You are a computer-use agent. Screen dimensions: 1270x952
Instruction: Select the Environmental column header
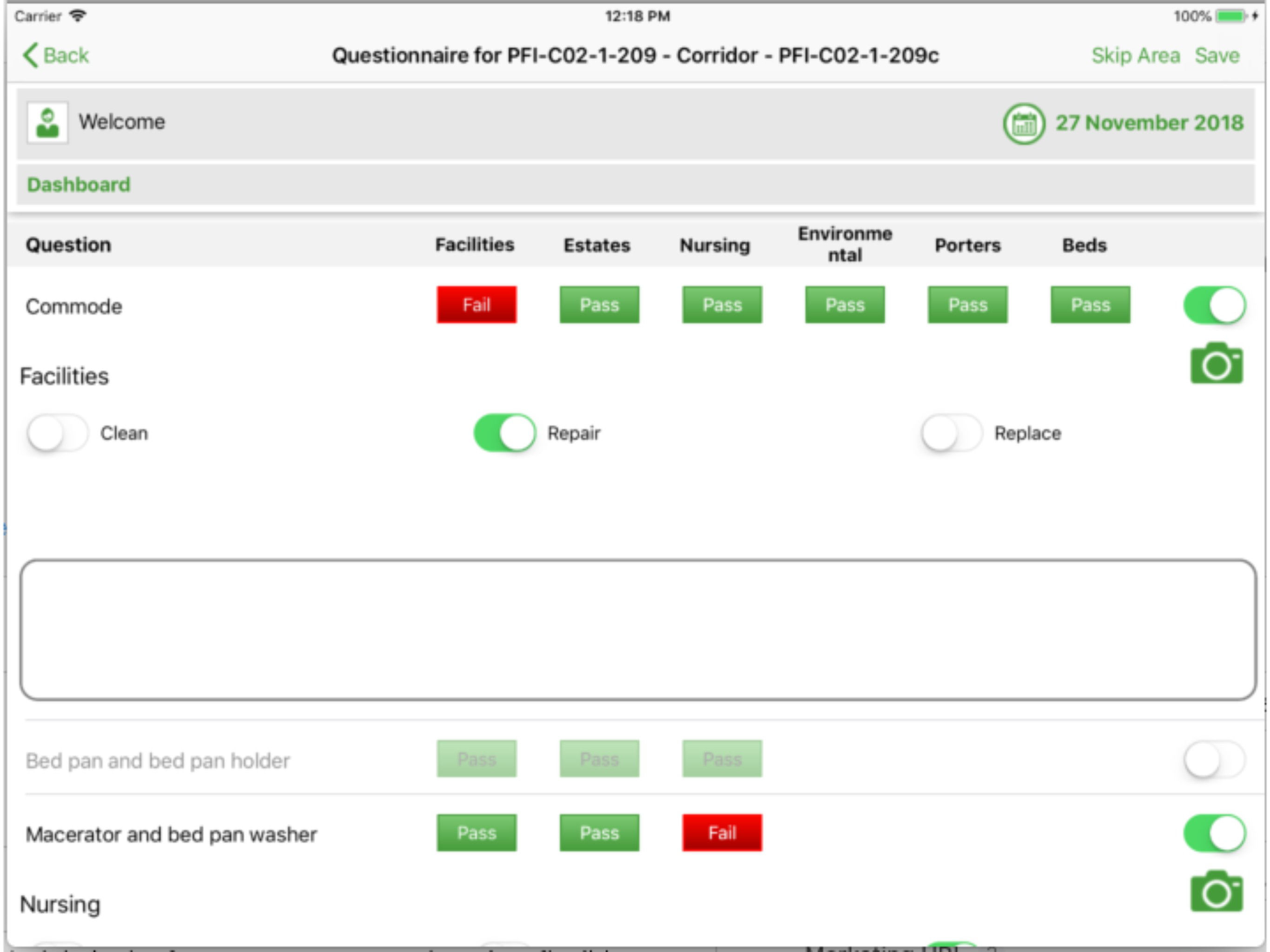pos(845,244)
